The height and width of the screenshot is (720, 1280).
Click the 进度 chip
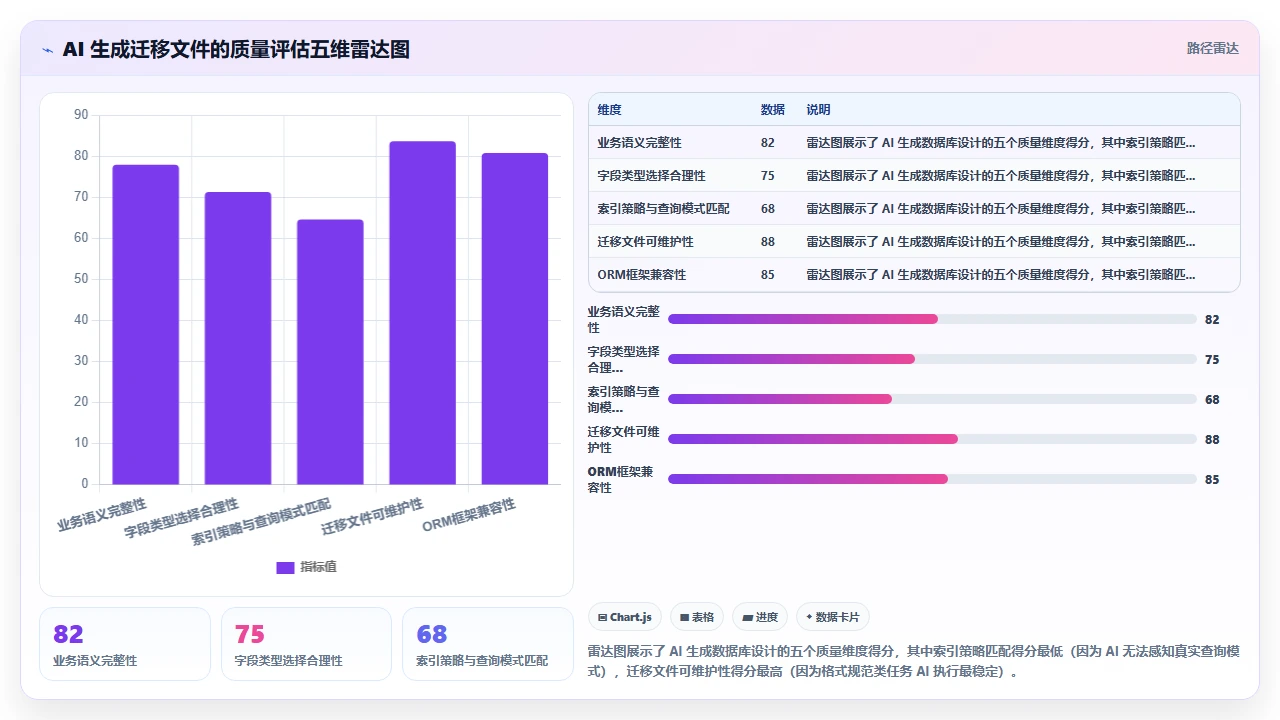tap(760, 617)
